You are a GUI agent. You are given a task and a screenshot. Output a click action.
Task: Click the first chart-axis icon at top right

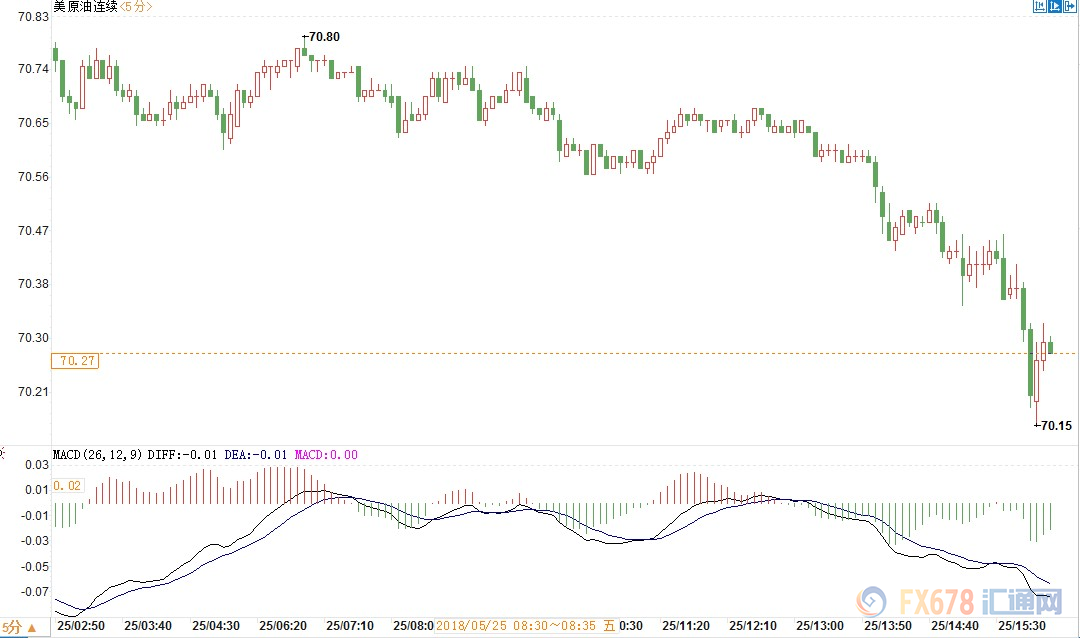pyautogui.click(x=1040, y=7)
